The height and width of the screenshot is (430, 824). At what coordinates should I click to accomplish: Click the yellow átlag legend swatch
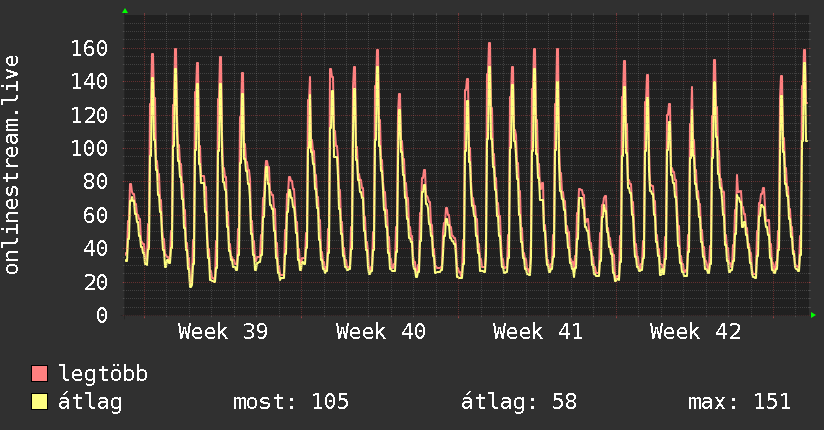(x=39, y=402)
